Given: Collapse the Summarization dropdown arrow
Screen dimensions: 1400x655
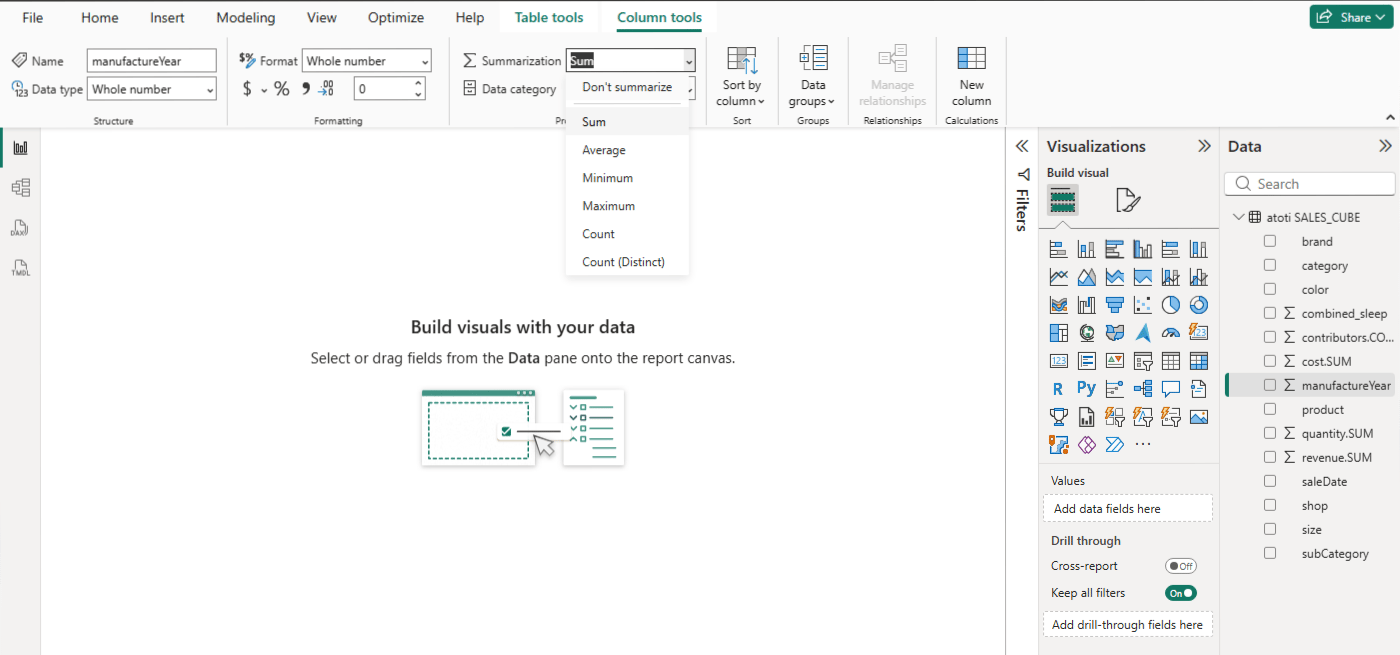Looking at the screenshot, I should (x=689, y=61).
